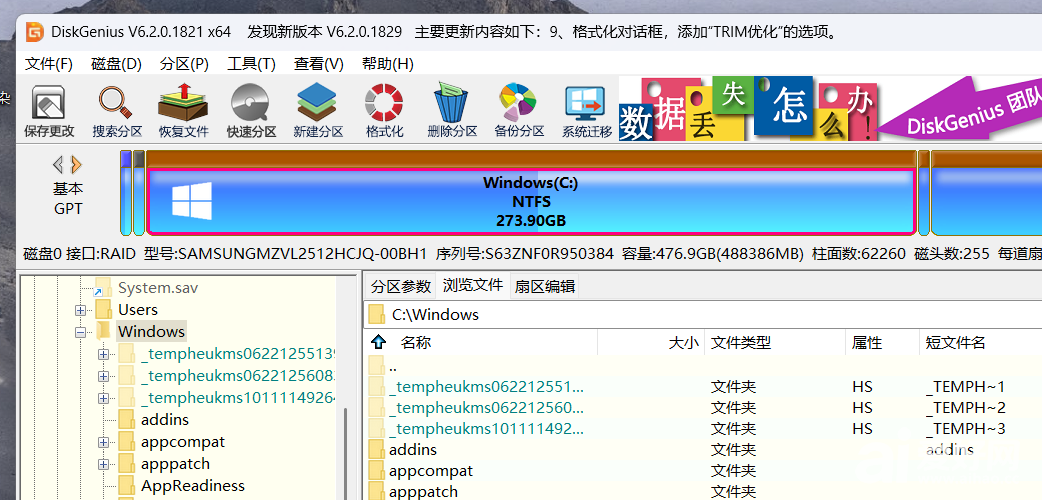The height and width of the screenshot is (500, 1042).
Task: Click the System.sav shortcut folder icon
Action: pos(102,288)
